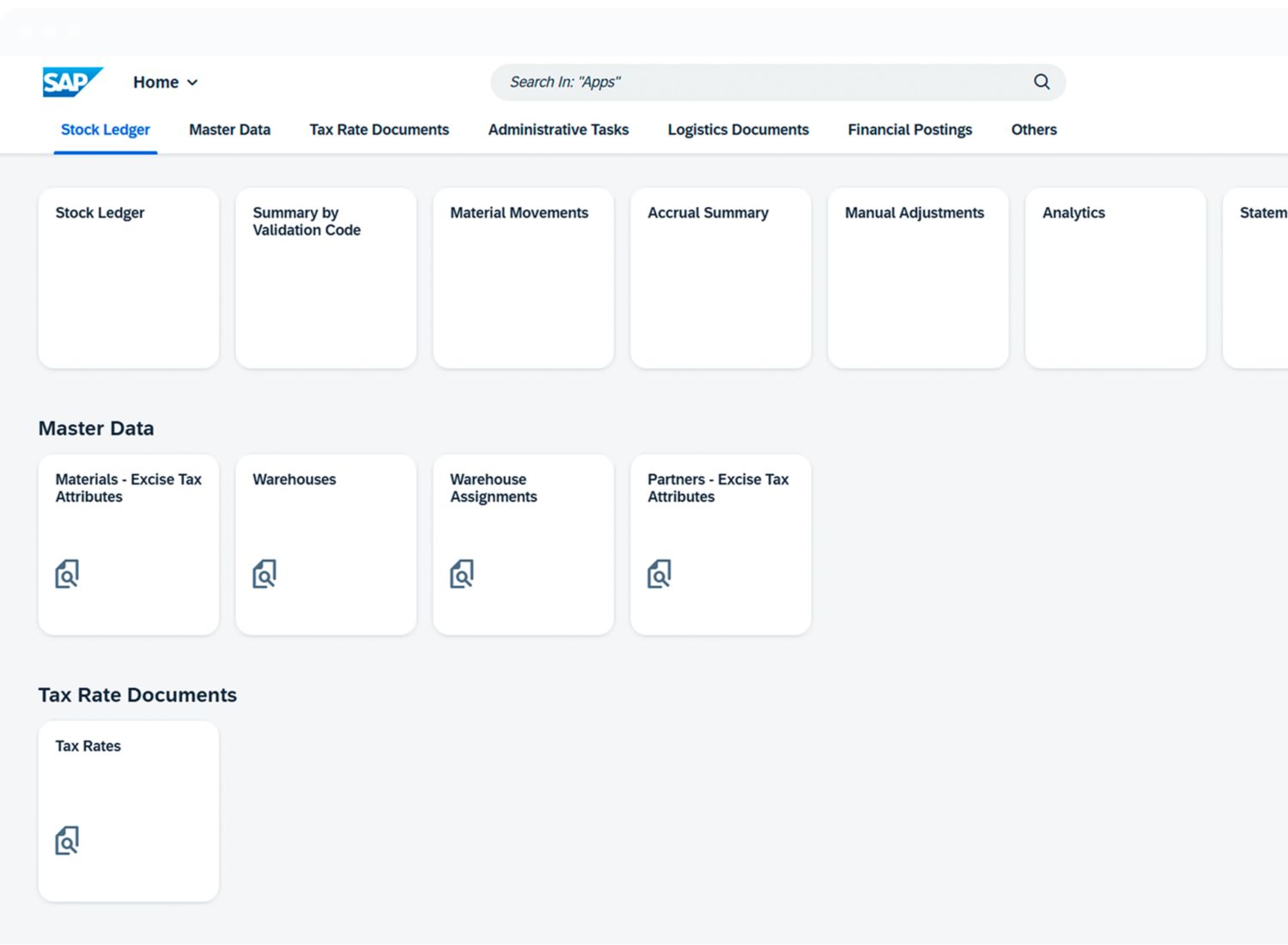This screenshot has height=945, width=1288.
Task: Expand the Home dropdown menu
Action: coord(165,82)
